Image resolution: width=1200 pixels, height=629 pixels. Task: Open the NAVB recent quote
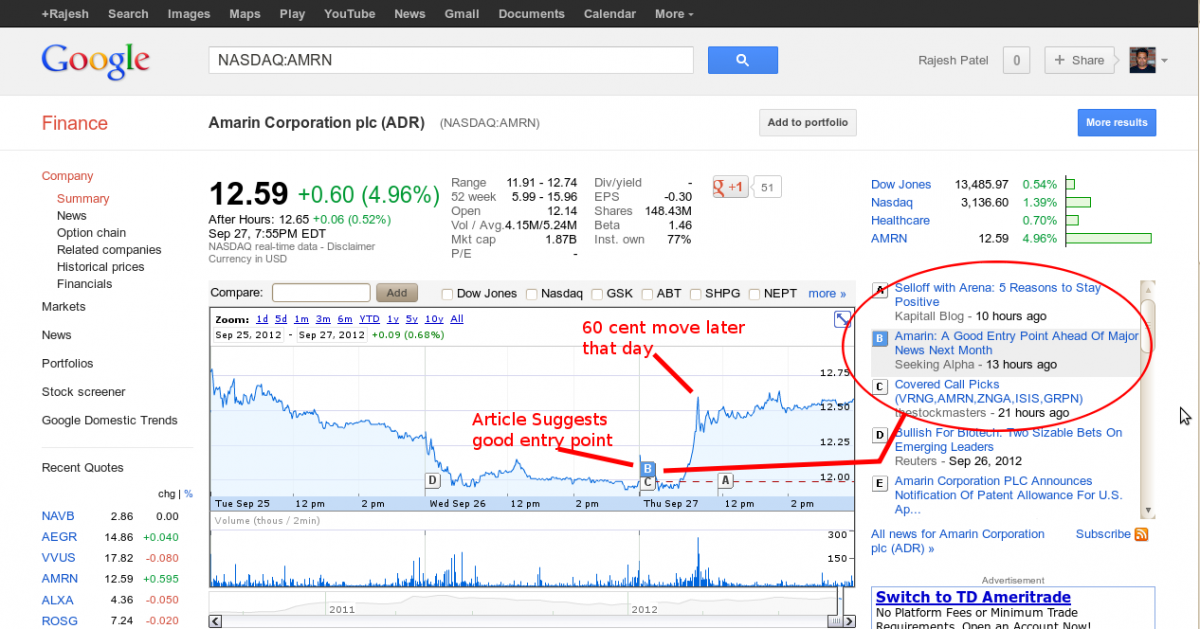click(58, 516)
